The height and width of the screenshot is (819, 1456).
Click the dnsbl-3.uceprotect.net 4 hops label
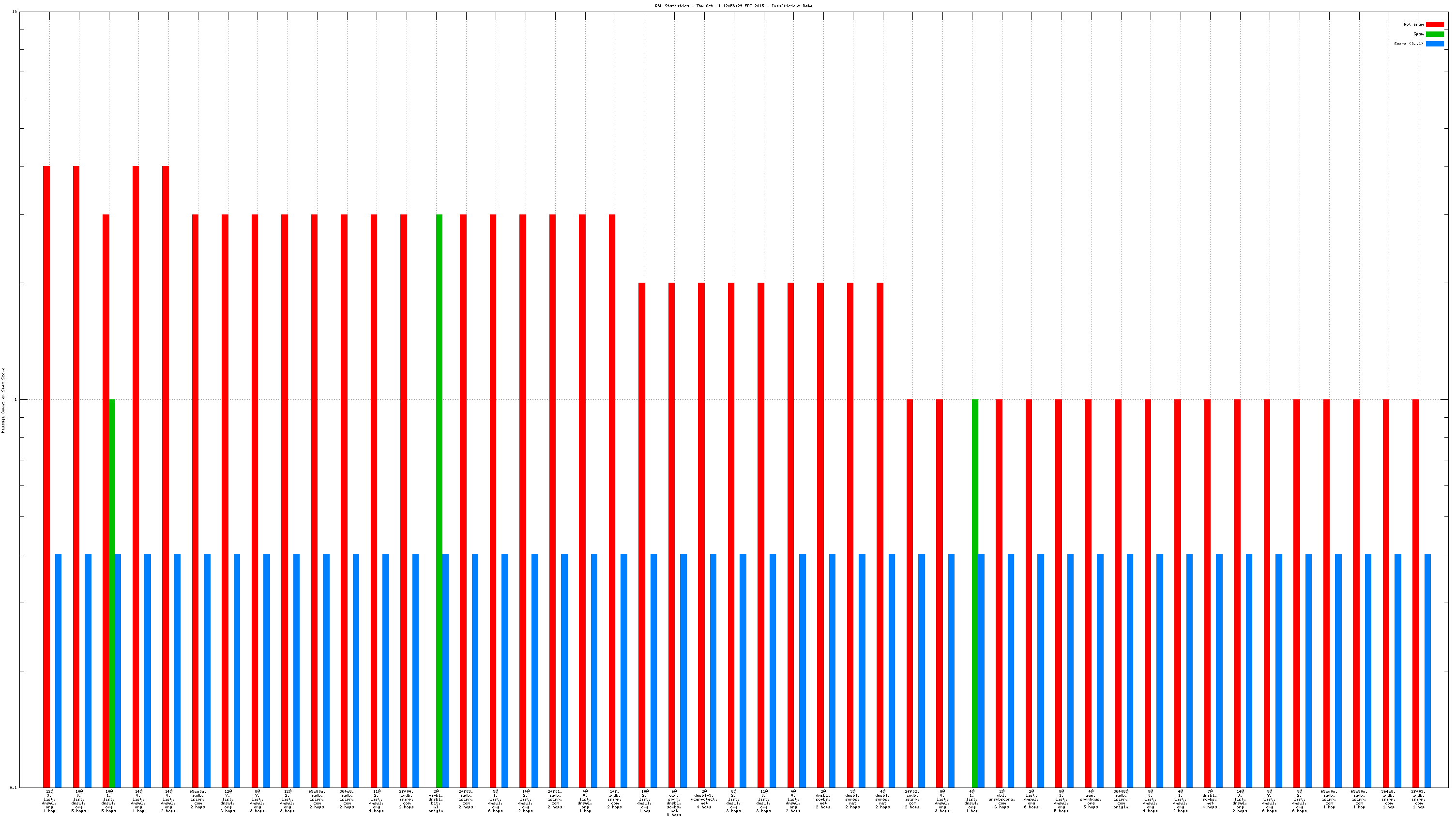point(704,799)
